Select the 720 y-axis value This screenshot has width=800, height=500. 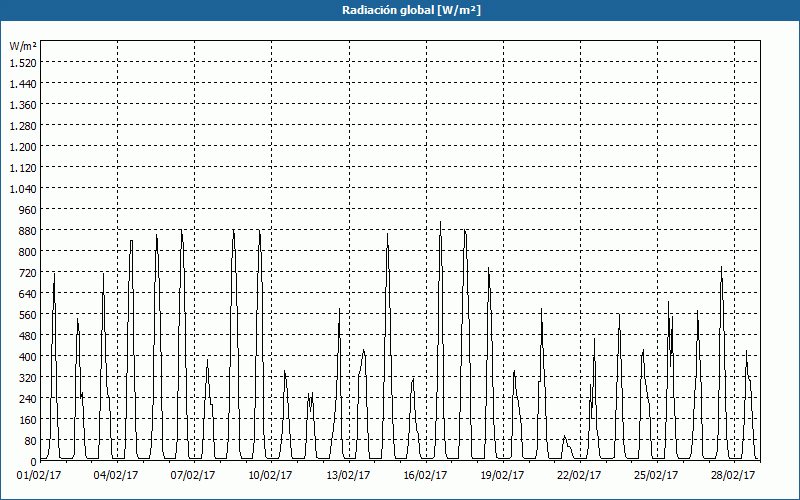28,273
